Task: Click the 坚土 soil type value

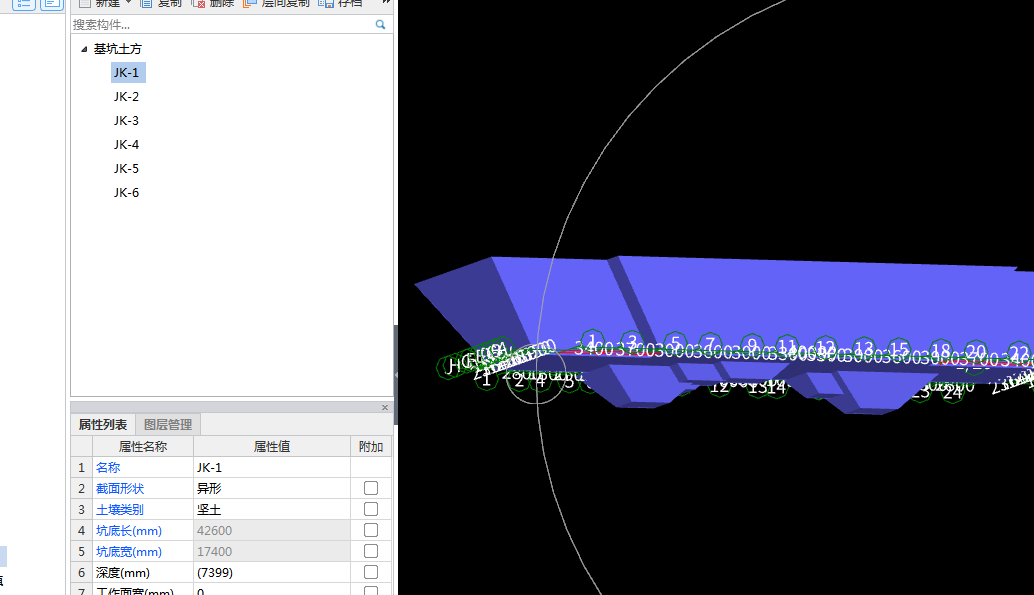Action: [x=272, y=510]
